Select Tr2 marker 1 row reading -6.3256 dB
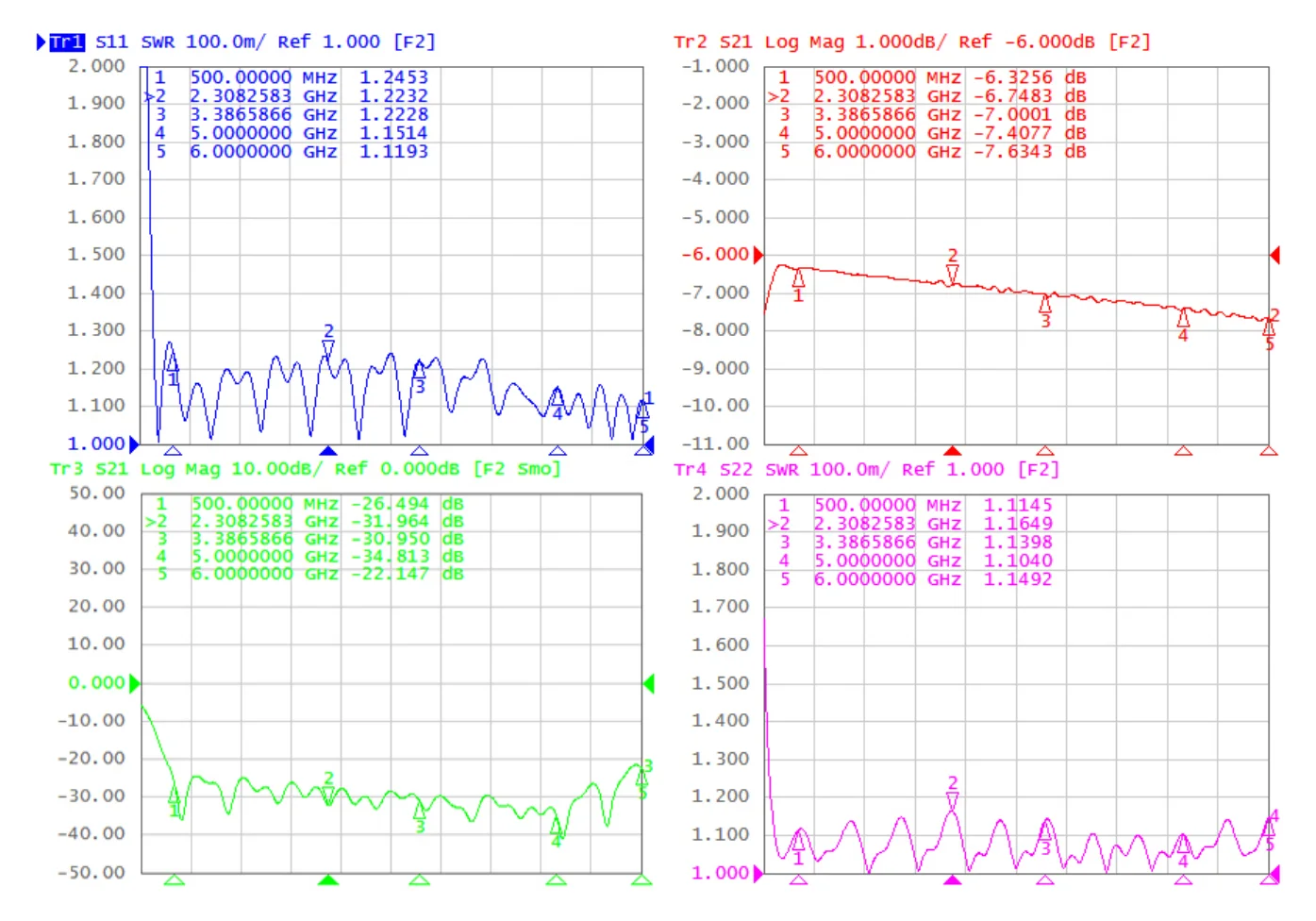The height and width of the screenshot is (921, 1316). tap(932, 77)
